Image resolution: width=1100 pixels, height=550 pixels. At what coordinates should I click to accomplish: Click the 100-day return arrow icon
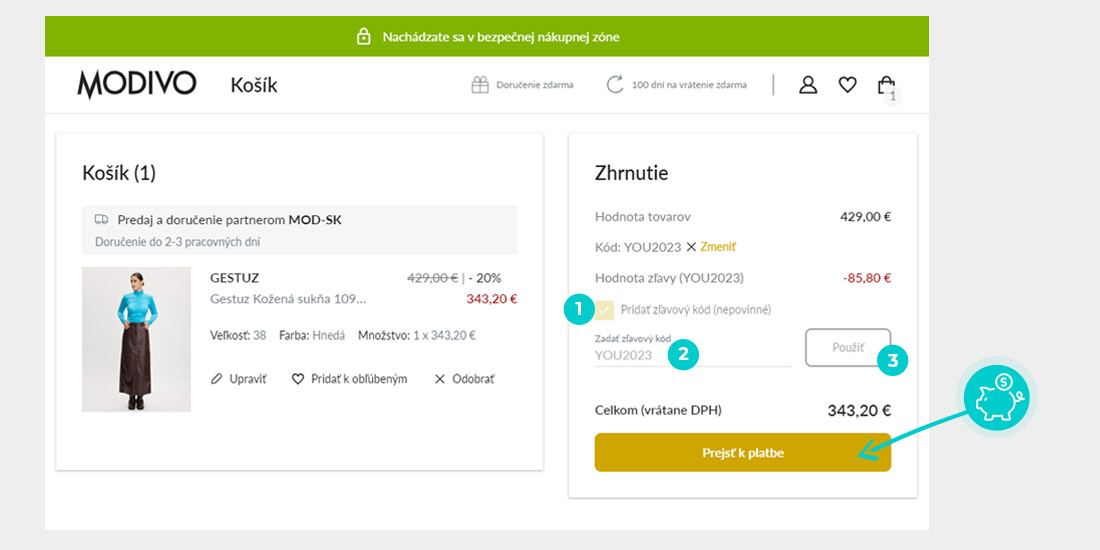(x=615, y=85)
